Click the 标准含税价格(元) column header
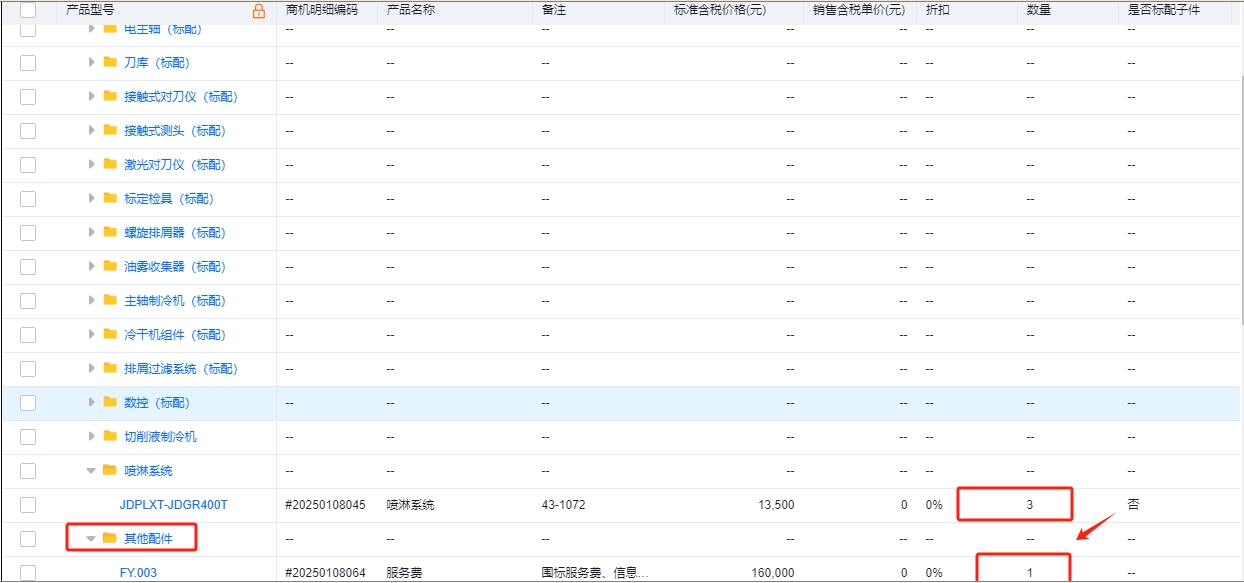This screenshot has width=1244, height=583. click(720, 10)
